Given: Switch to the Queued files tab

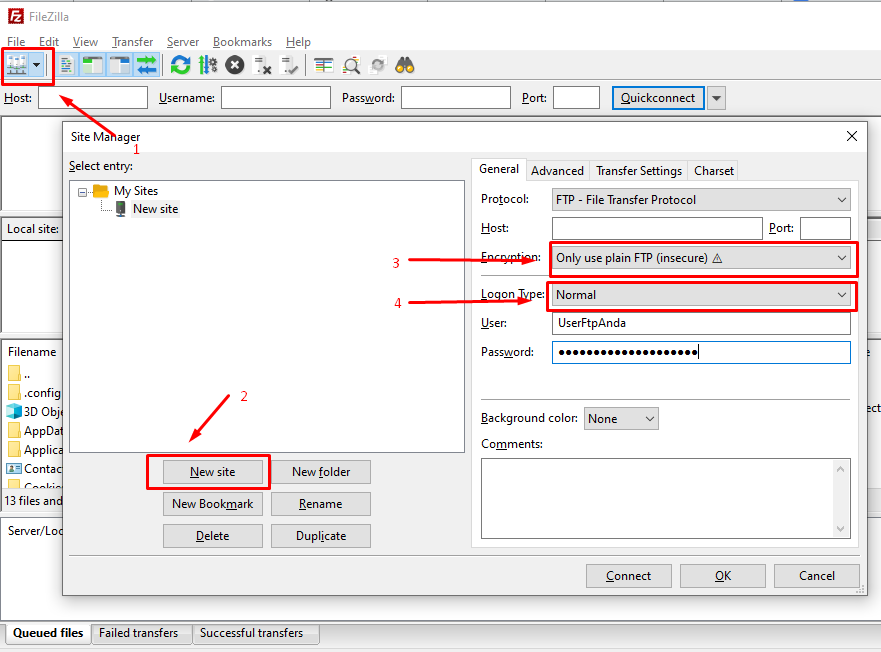Looking at the screenshot, I should pos(48,633).
